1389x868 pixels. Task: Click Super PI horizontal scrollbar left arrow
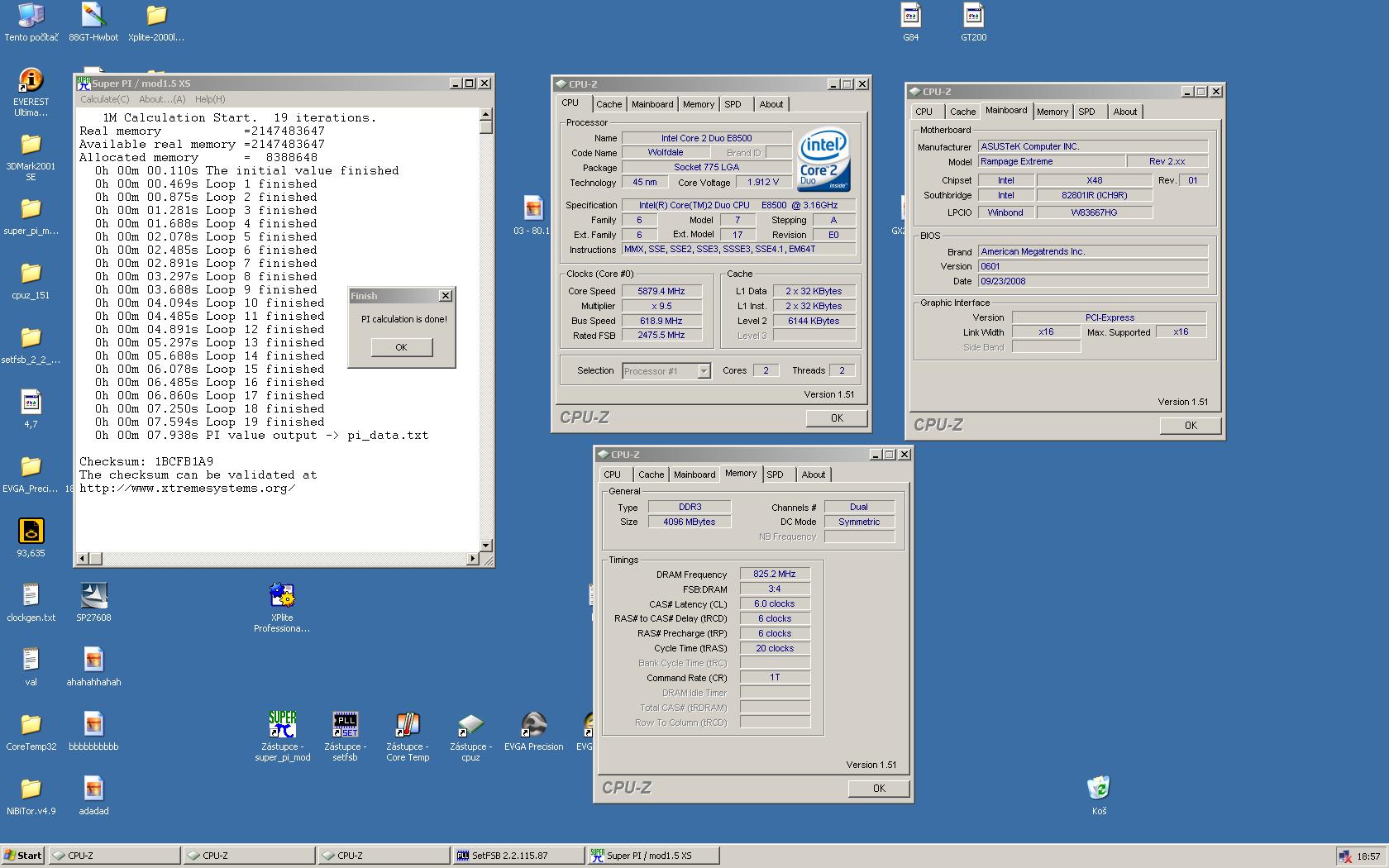coord(82,559)
